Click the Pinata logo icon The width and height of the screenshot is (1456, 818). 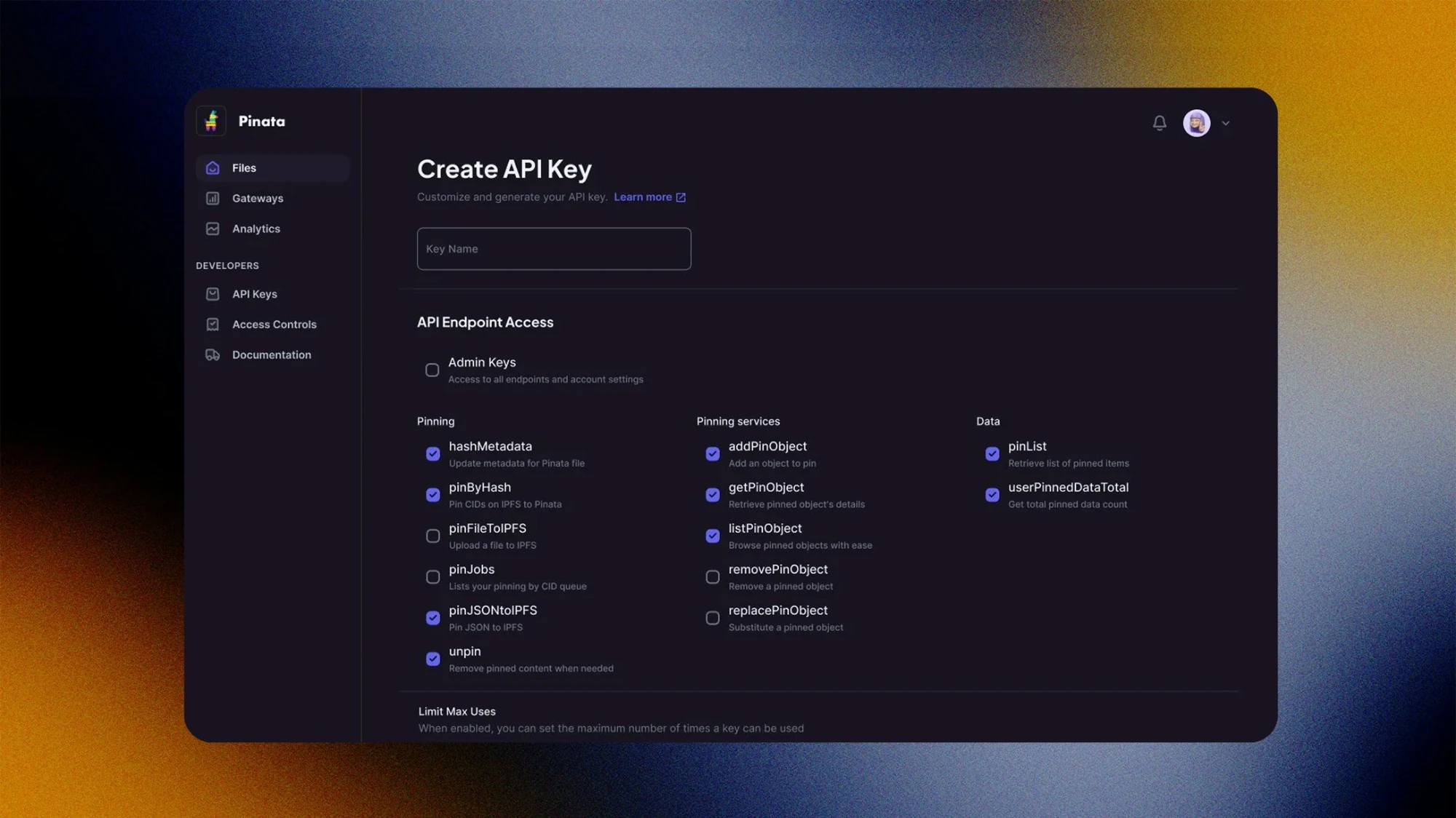click(x=211, y=121)
